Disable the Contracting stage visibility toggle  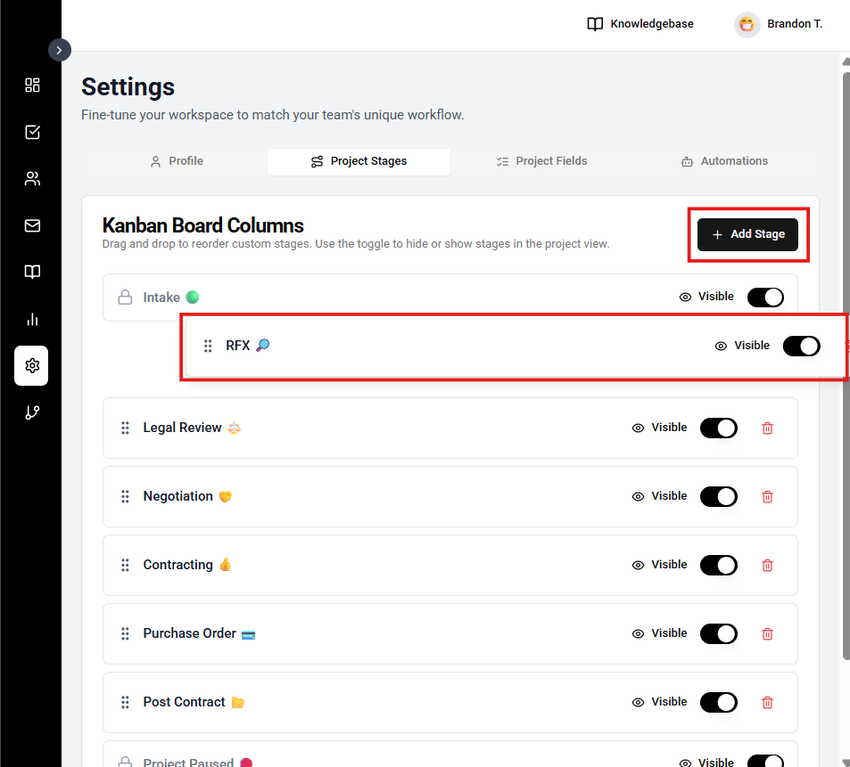click(x=718, y=565)
